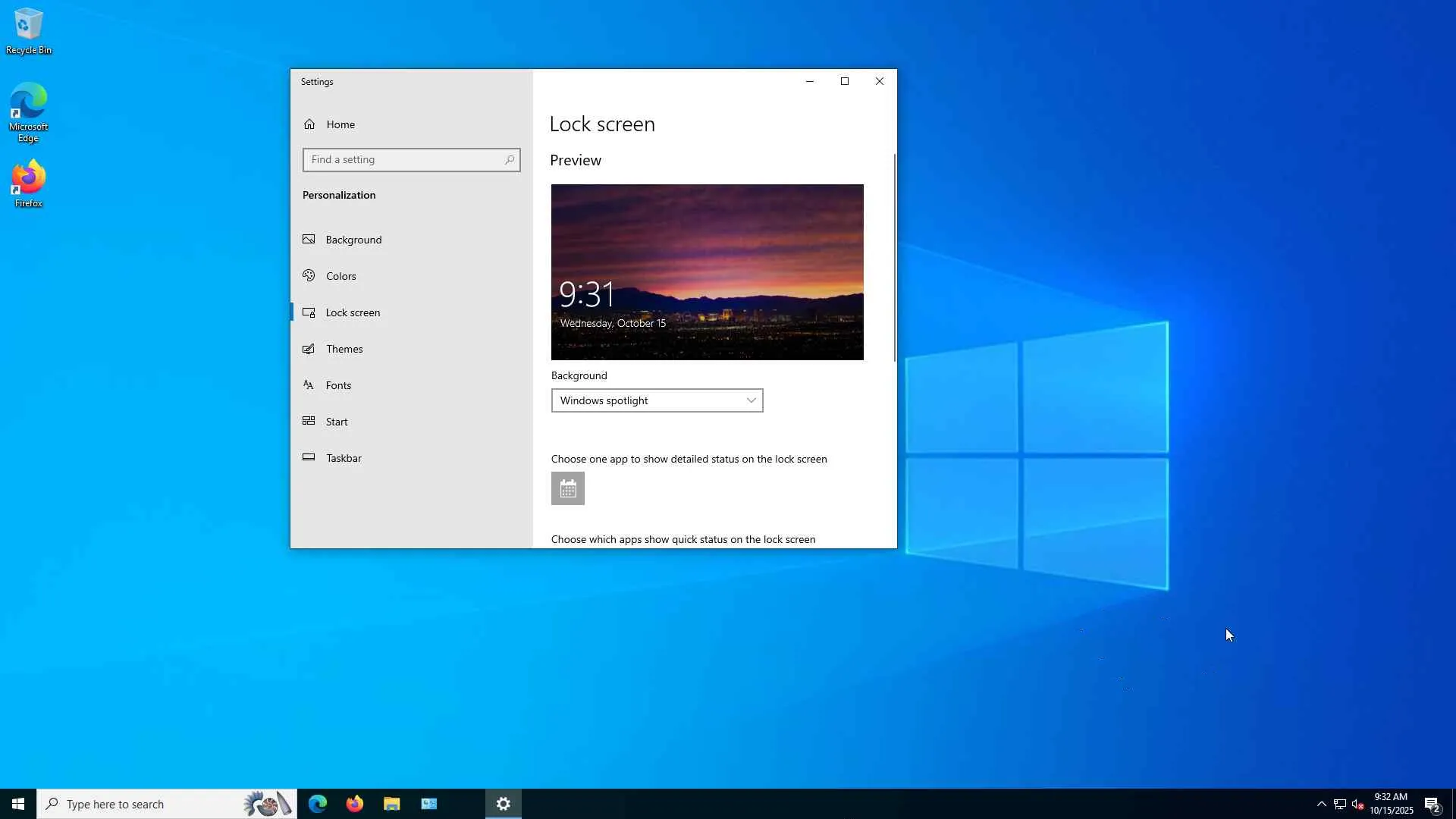Open the Background personalization page

[x=353, y=240]
